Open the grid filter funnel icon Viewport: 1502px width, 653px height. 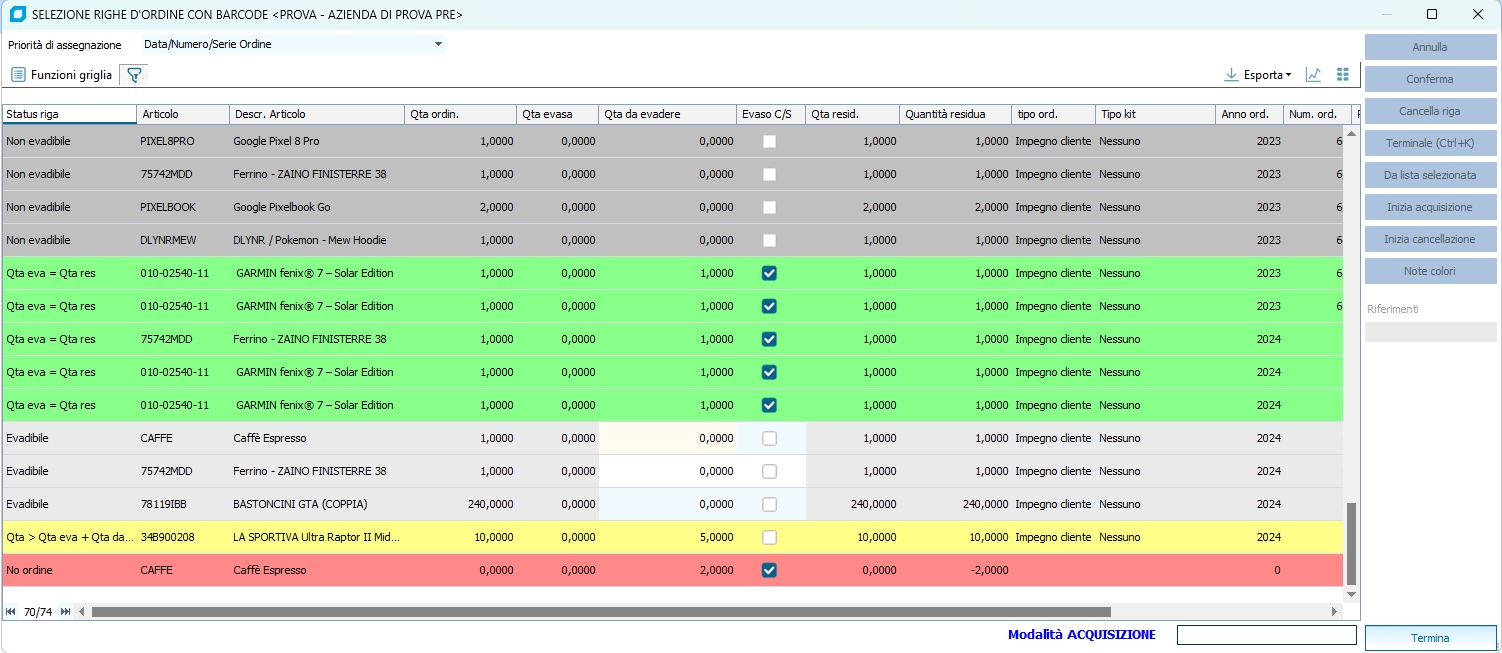133,75
